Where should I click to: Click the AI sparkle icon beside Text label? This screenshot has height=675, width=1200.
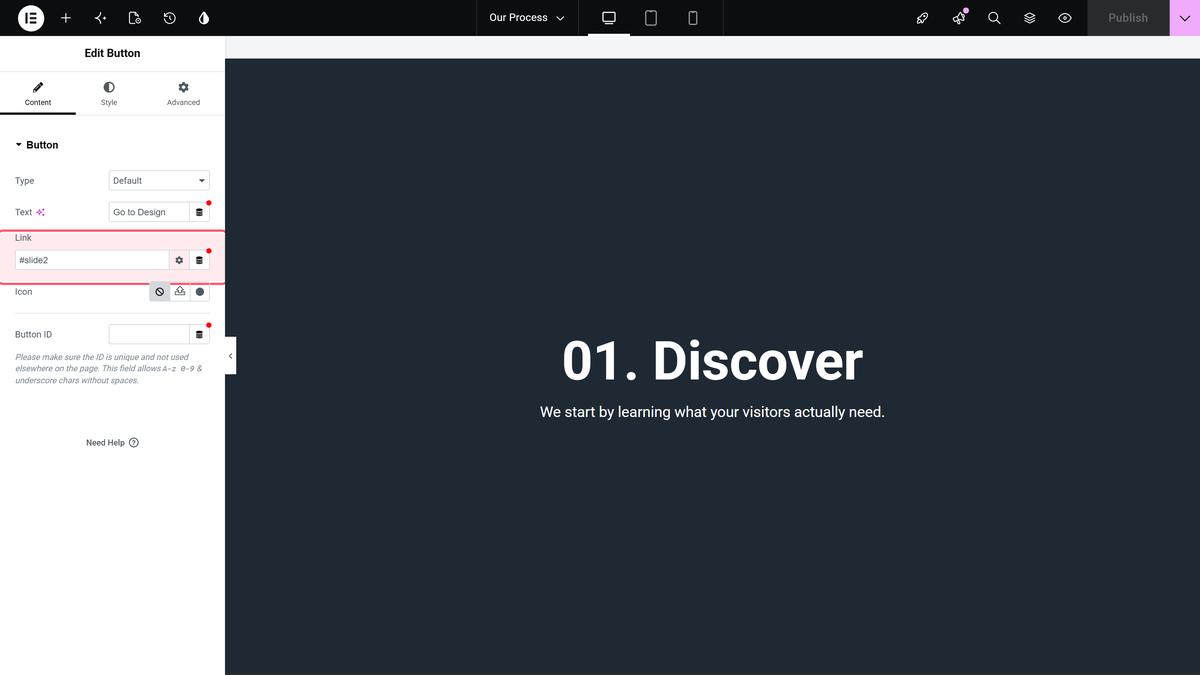41,212
